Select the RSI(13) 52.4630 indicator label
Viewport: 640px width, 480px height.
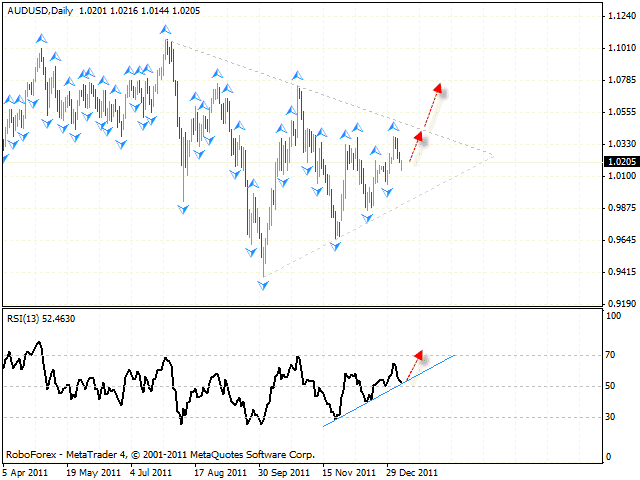coord(41,319)
